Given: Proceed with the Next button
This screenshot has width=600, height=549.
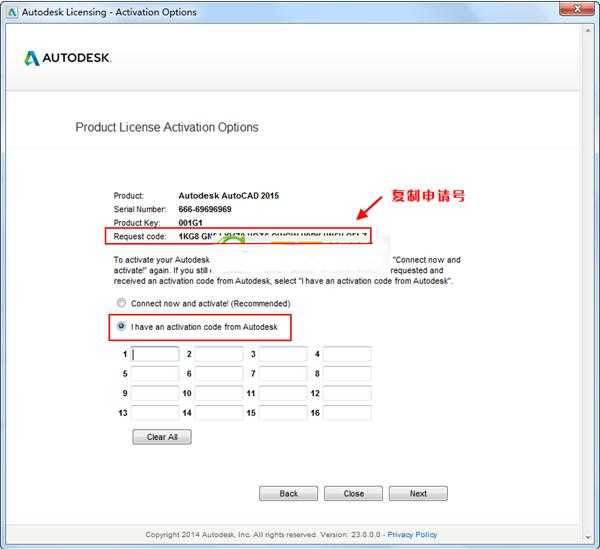Looking at the screenshot, I should [418, 494].
